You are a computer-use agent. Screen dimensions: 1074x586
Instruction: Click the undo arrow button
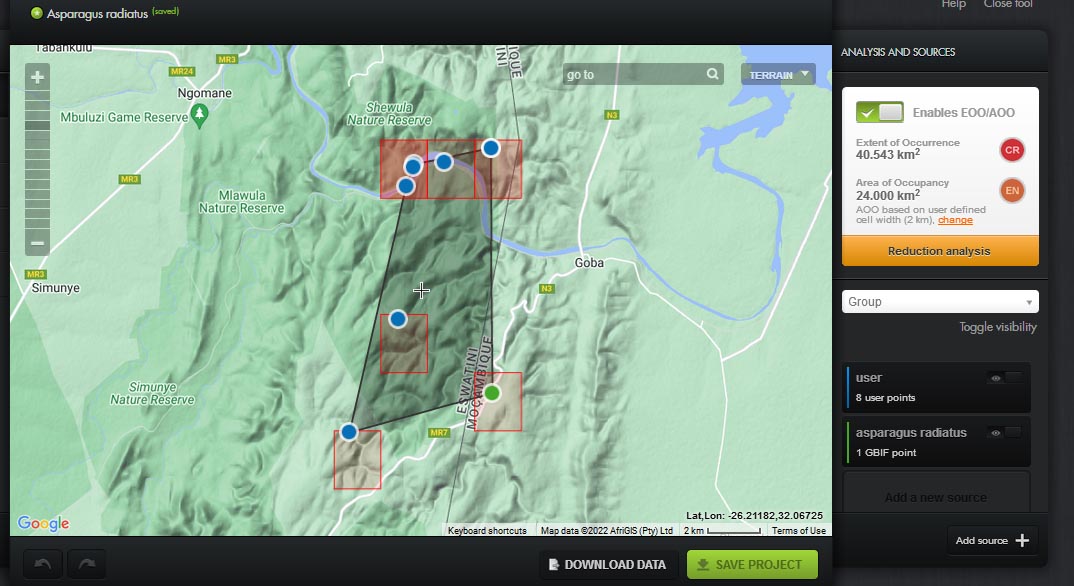[42, 565]
